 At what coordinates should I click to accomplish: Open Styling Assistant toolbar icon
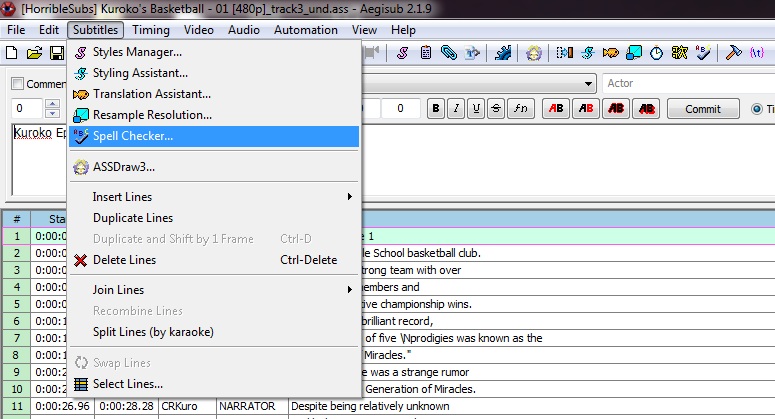[x=588, y=52]
